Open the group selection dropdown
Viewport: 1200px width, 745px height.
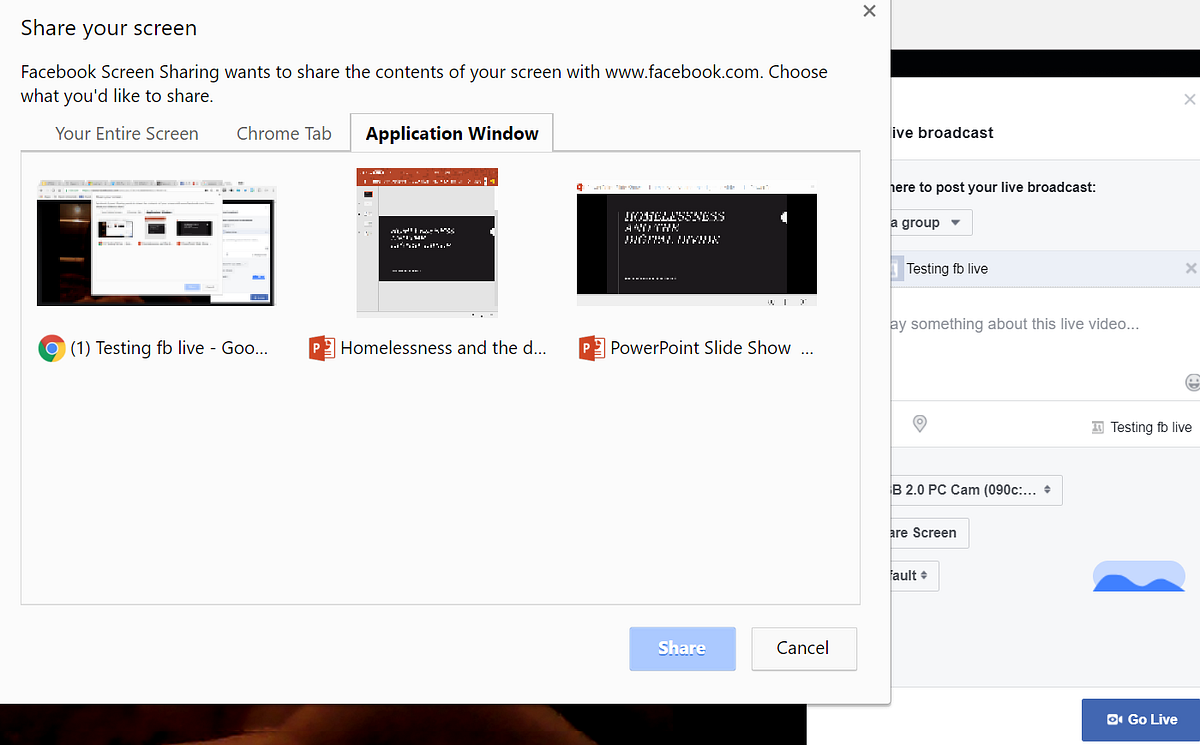tap(930, 223)
